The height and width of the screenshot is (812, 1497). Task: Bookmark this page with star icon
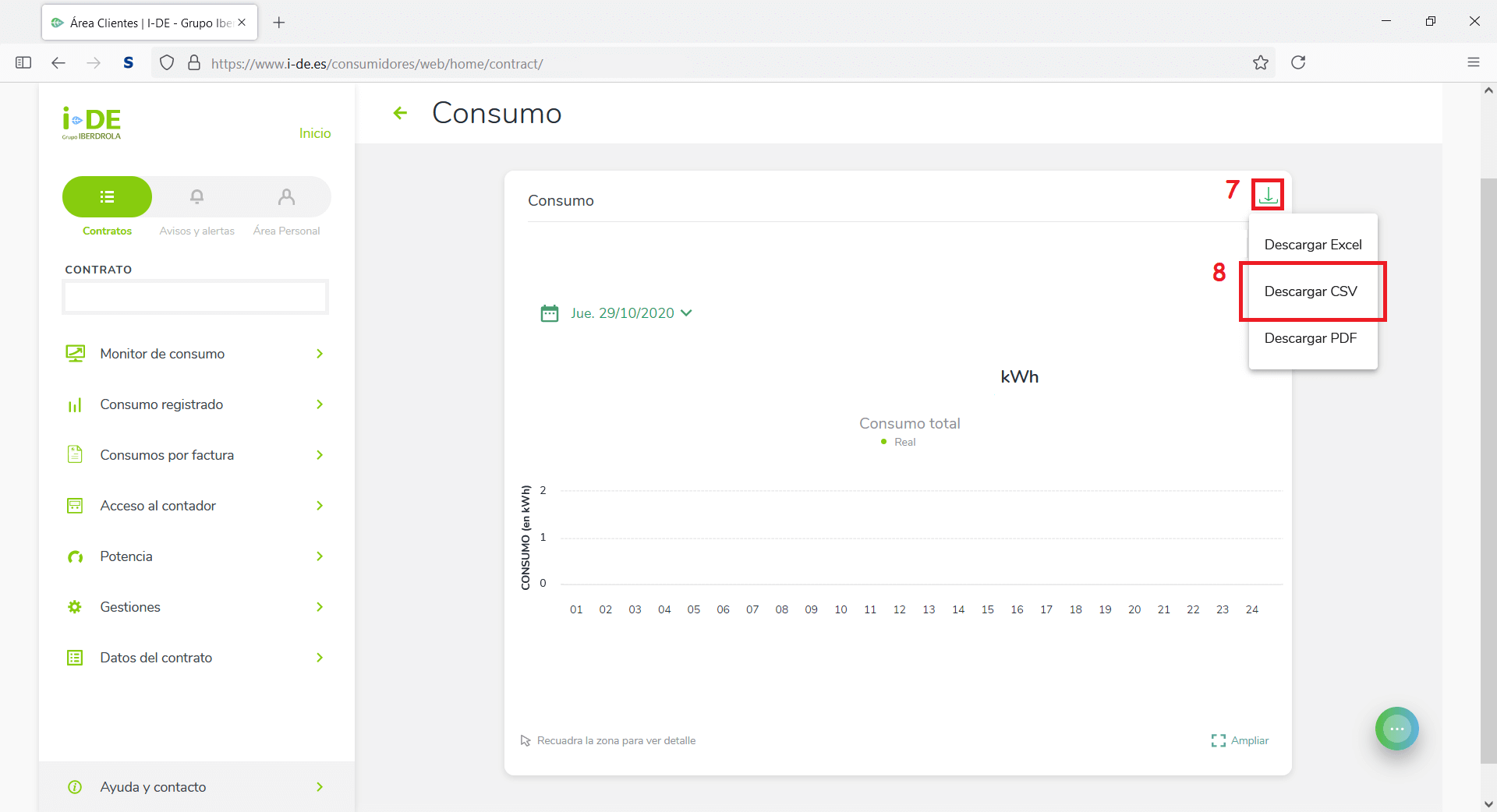pyautogui.click(x=1260, y=63)
